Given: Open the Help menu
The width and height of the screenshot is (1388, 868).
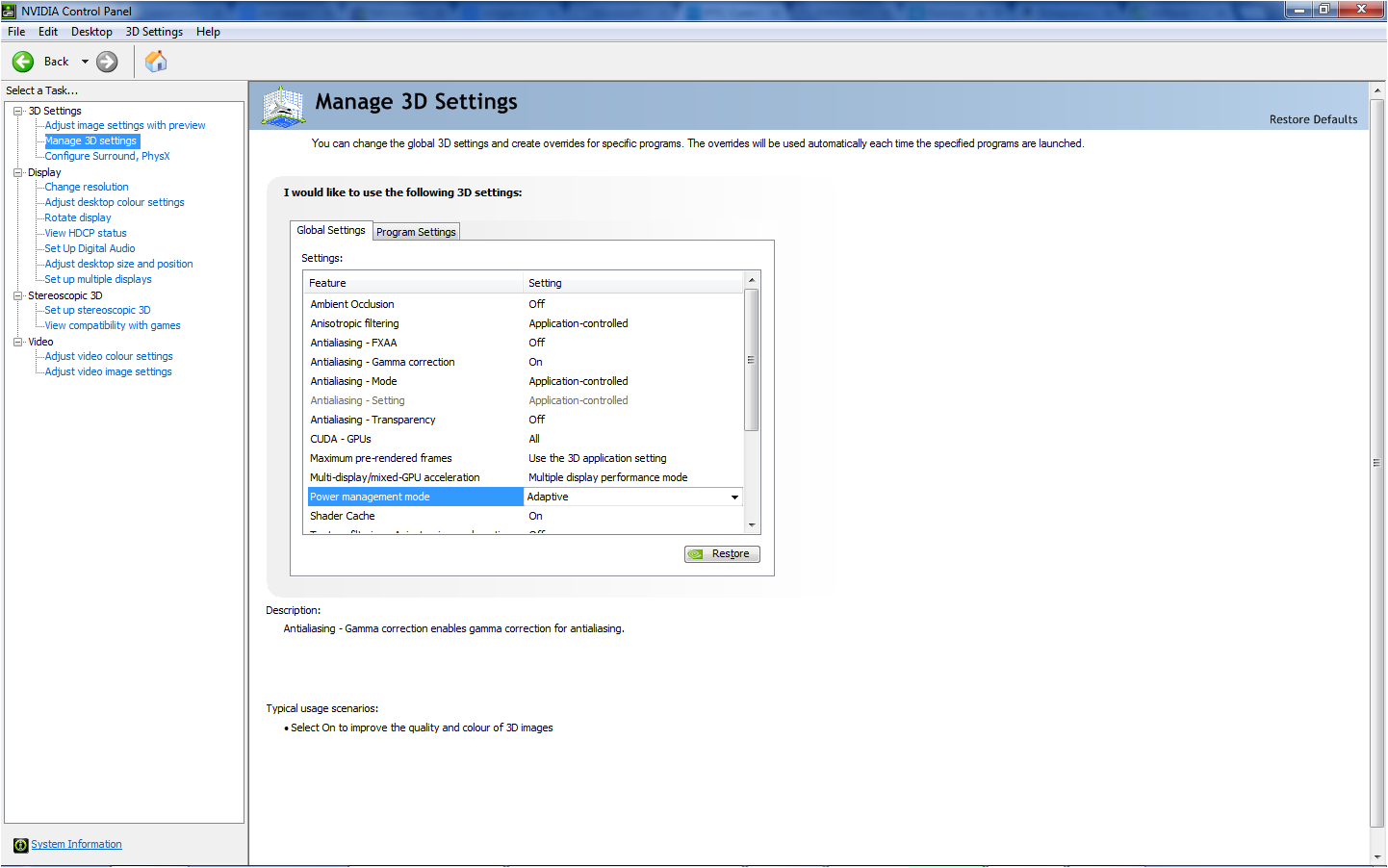Looking at the screenshot, I should 208,32.
